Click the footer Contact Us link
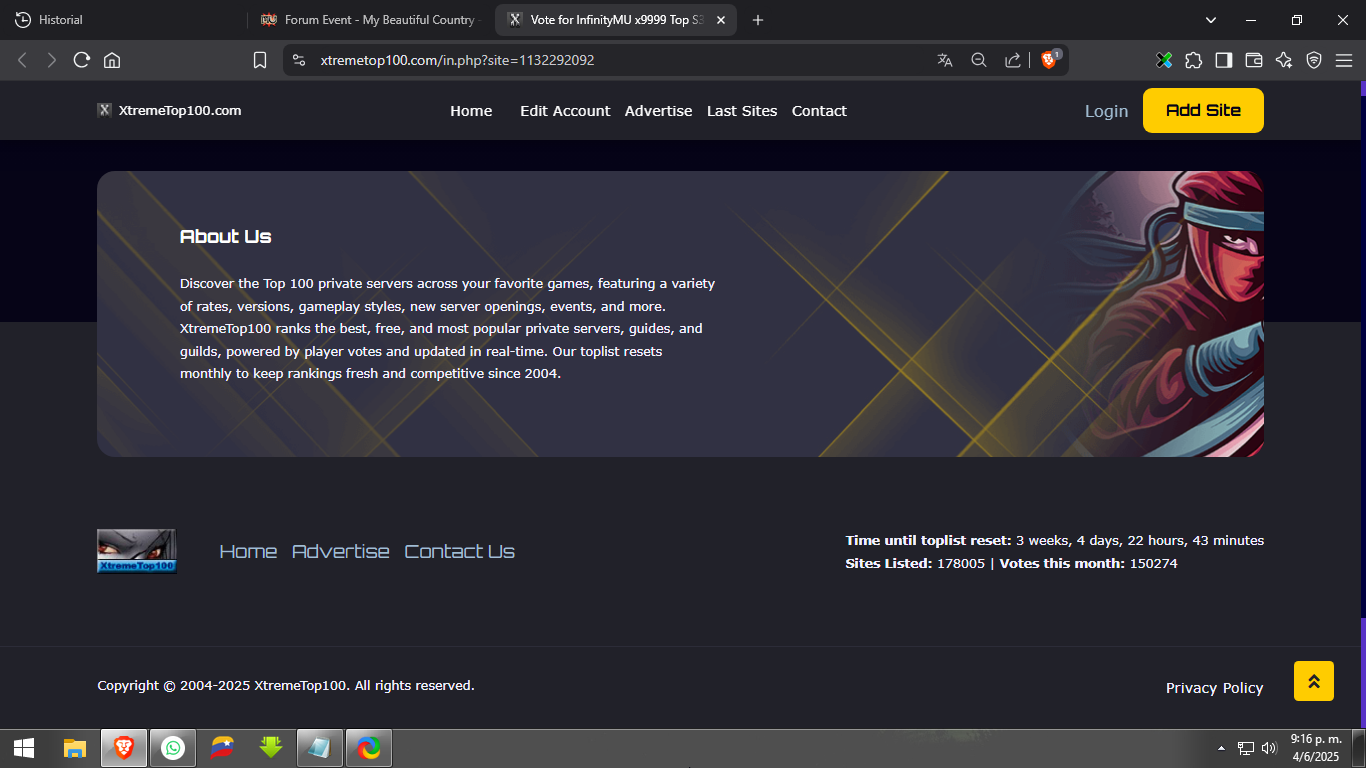Image resolution: width=1366 pixels, height=768 pixels. [x=460, y=551]
